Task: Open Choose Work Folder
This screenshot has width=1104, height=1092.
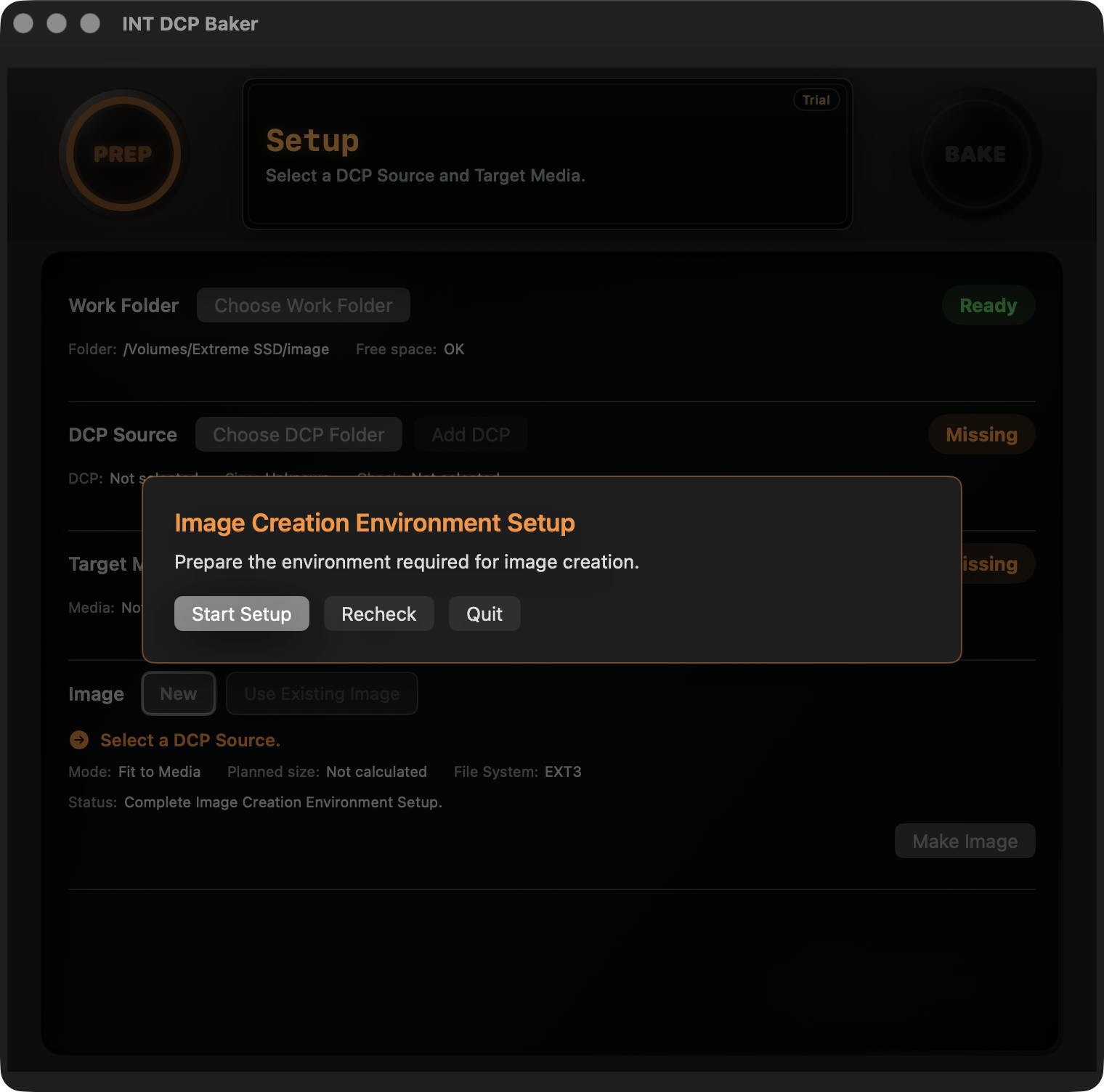Action: point(304,305)
